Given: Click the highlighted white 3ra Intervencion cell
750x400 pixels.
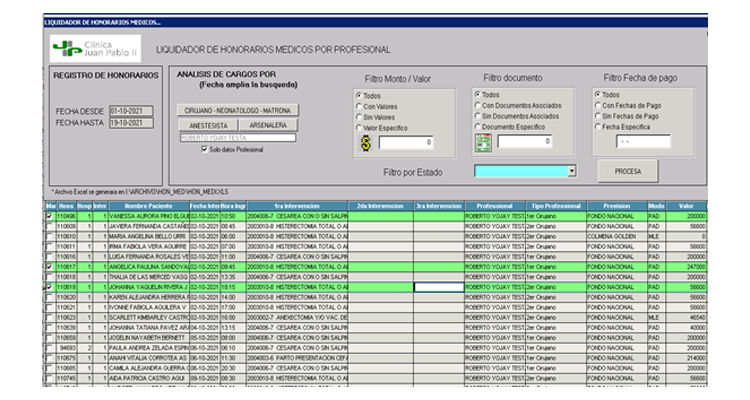Looking at the screenshot, I should pos(439,287).
